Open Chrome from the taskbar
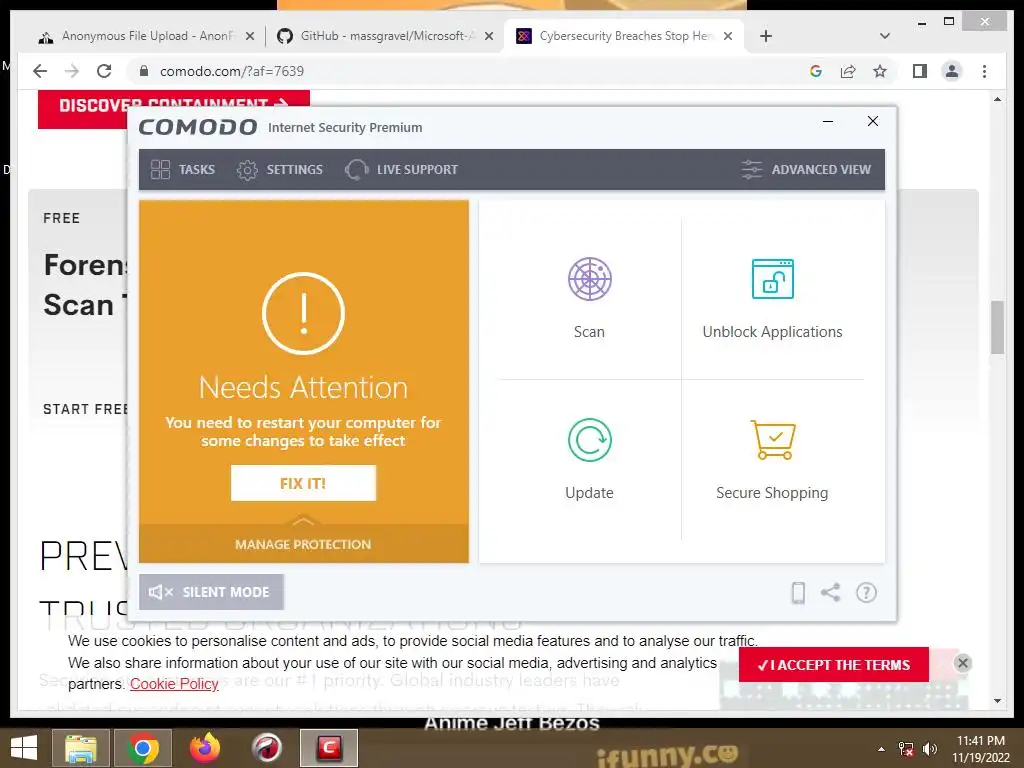The image size is (1024, 768). click(143, 748)
